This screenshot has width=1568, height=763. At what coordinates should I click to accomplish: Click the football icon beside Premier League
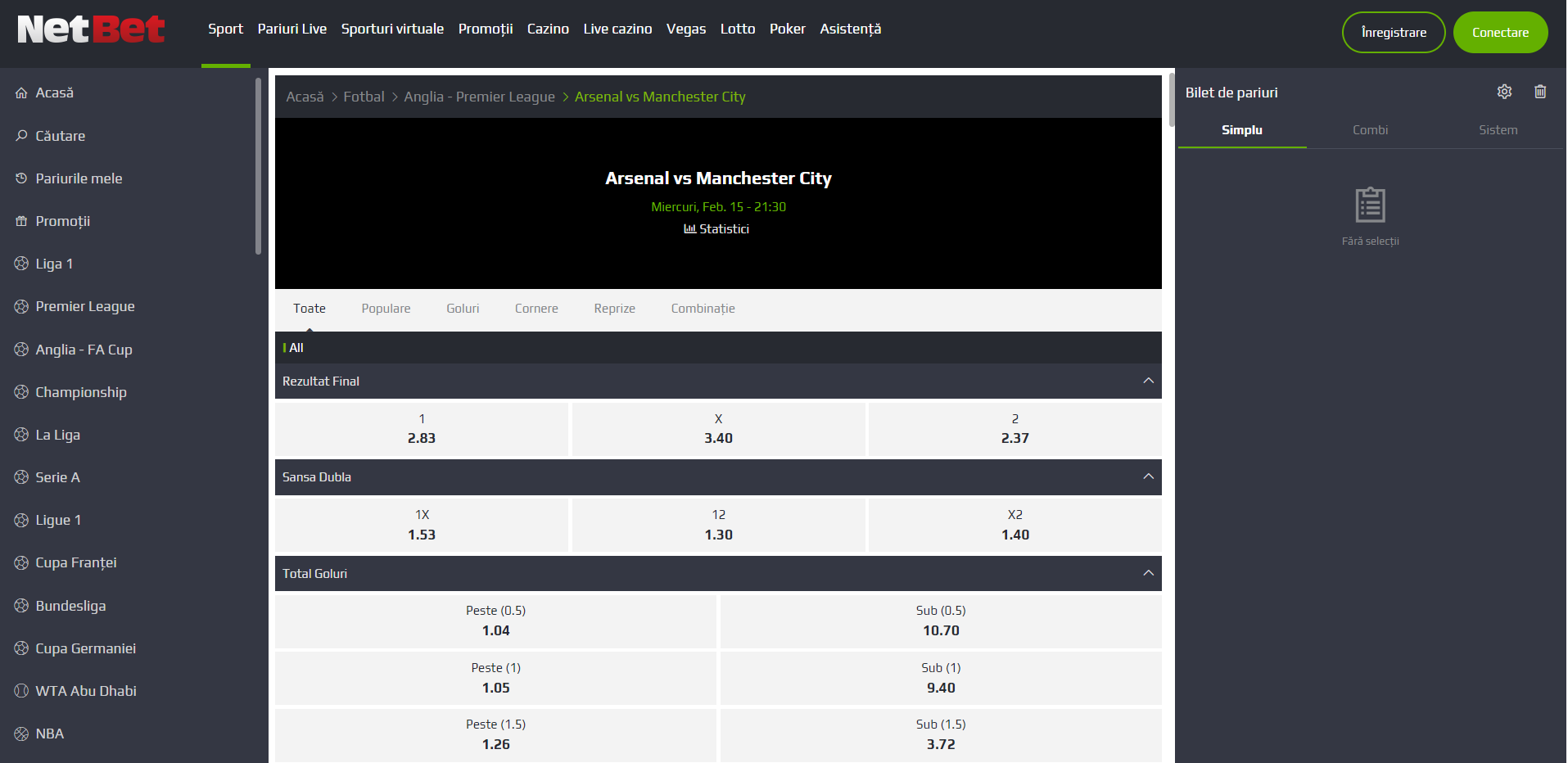pyautogui.click(x=21, y=306)
